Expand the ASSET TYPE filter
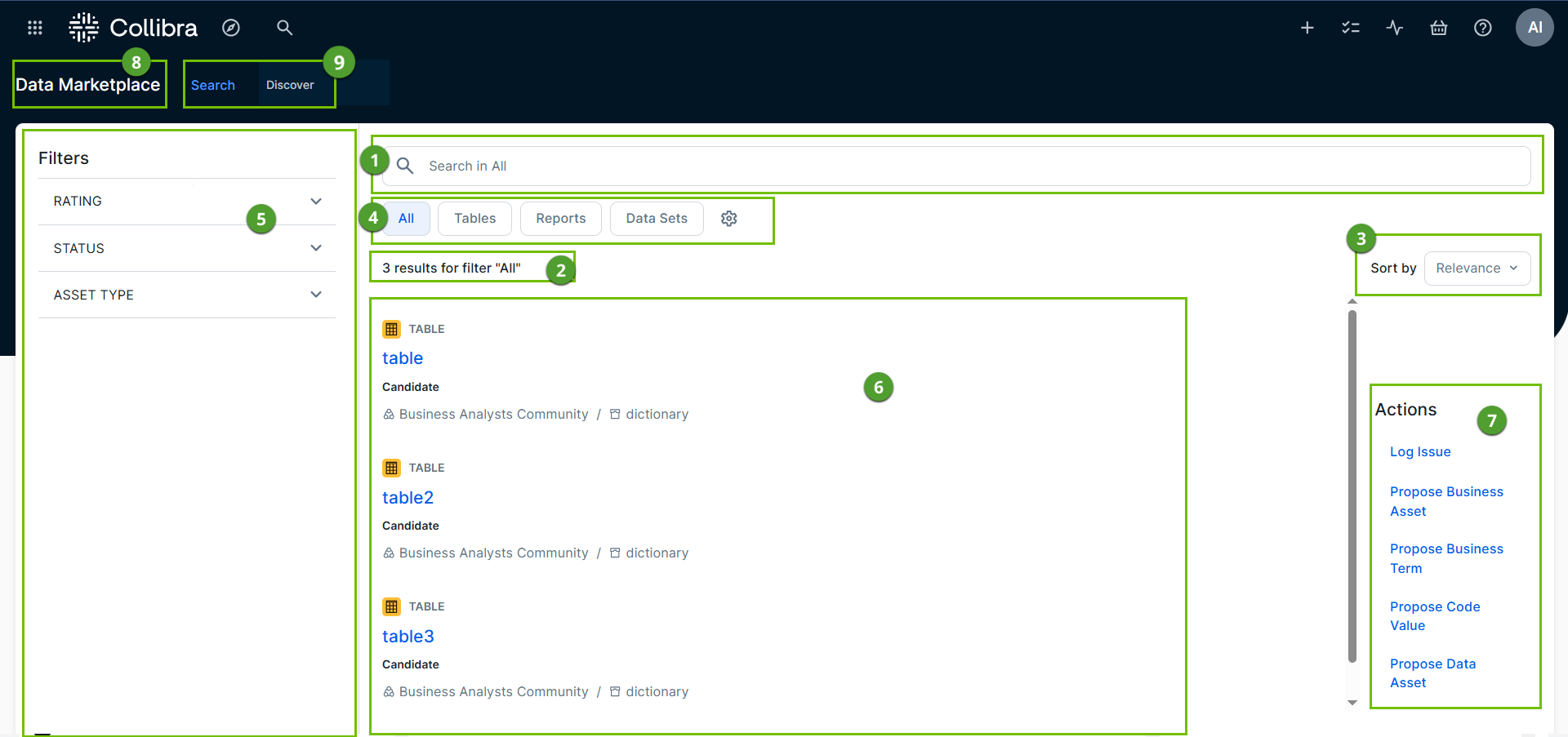Screen dimensions: 1568x737 316,295
